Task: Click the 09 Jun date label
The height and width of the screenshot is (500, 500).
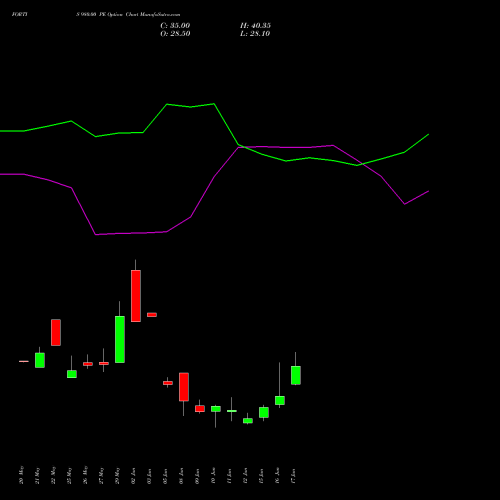Action: 197,476
